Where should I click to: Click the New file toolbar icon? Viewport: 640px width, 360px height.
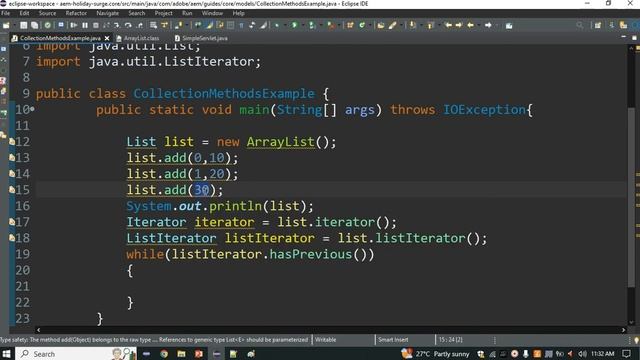click(6, 25)
